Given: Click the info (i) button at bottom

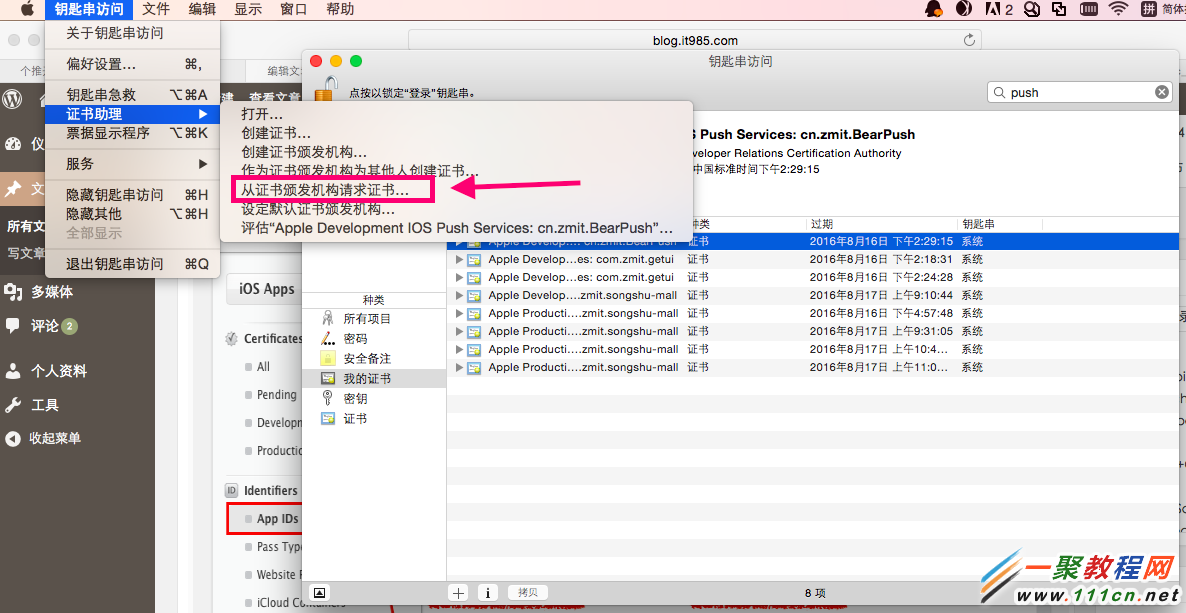Looking at the screenshot, I should tap(488, 593).
